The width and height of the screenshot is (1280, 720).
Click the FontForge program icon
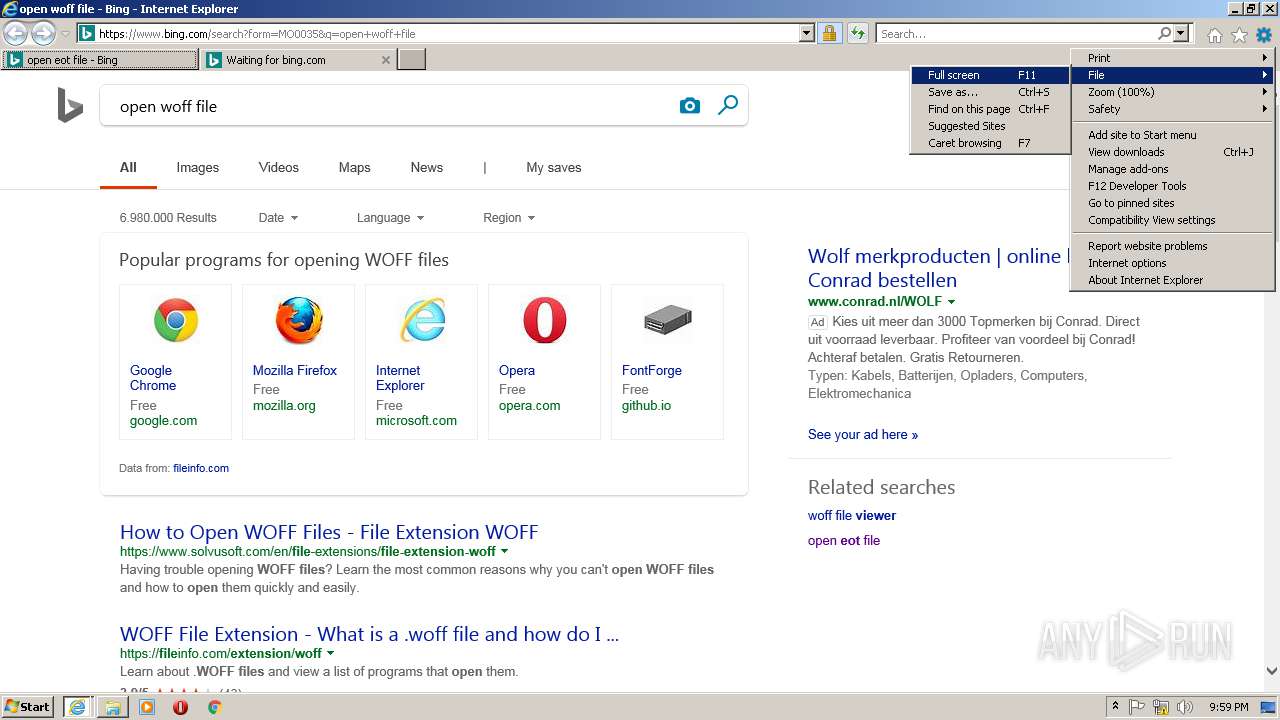click(x=668, y=321)
